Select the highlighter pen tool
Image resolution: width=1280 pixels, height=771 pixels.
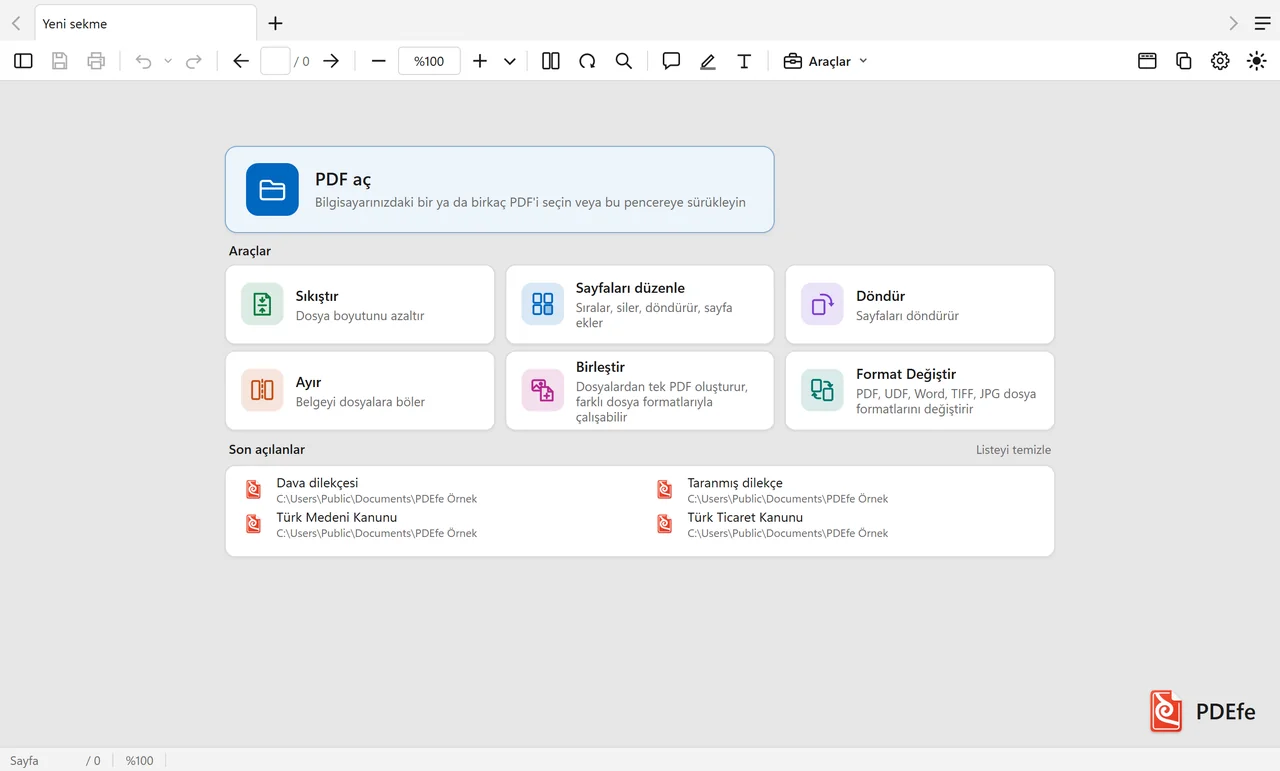[x=708, y=61]
